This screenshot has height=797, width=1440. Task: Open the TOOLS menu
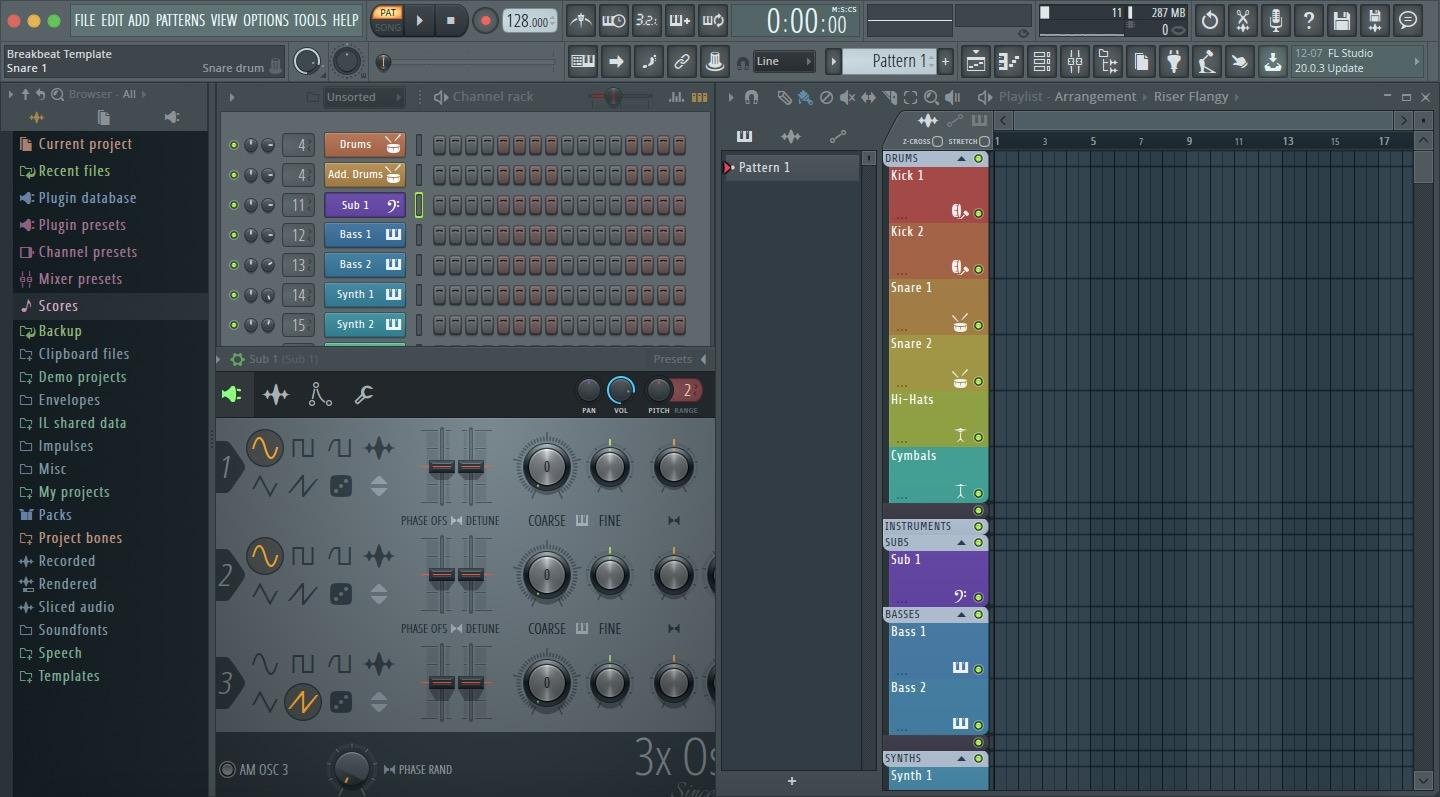tap(310, 20)
